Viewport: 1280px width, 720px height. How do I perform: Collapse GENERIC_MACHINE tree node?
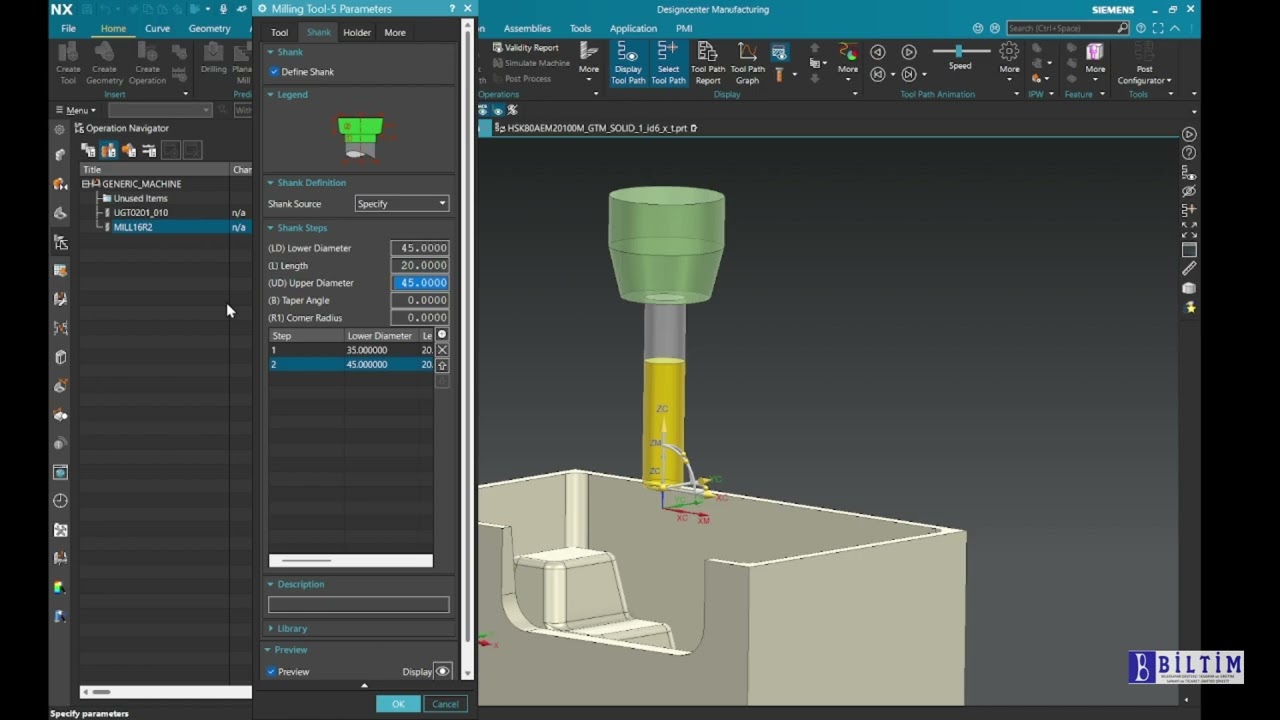87,184
